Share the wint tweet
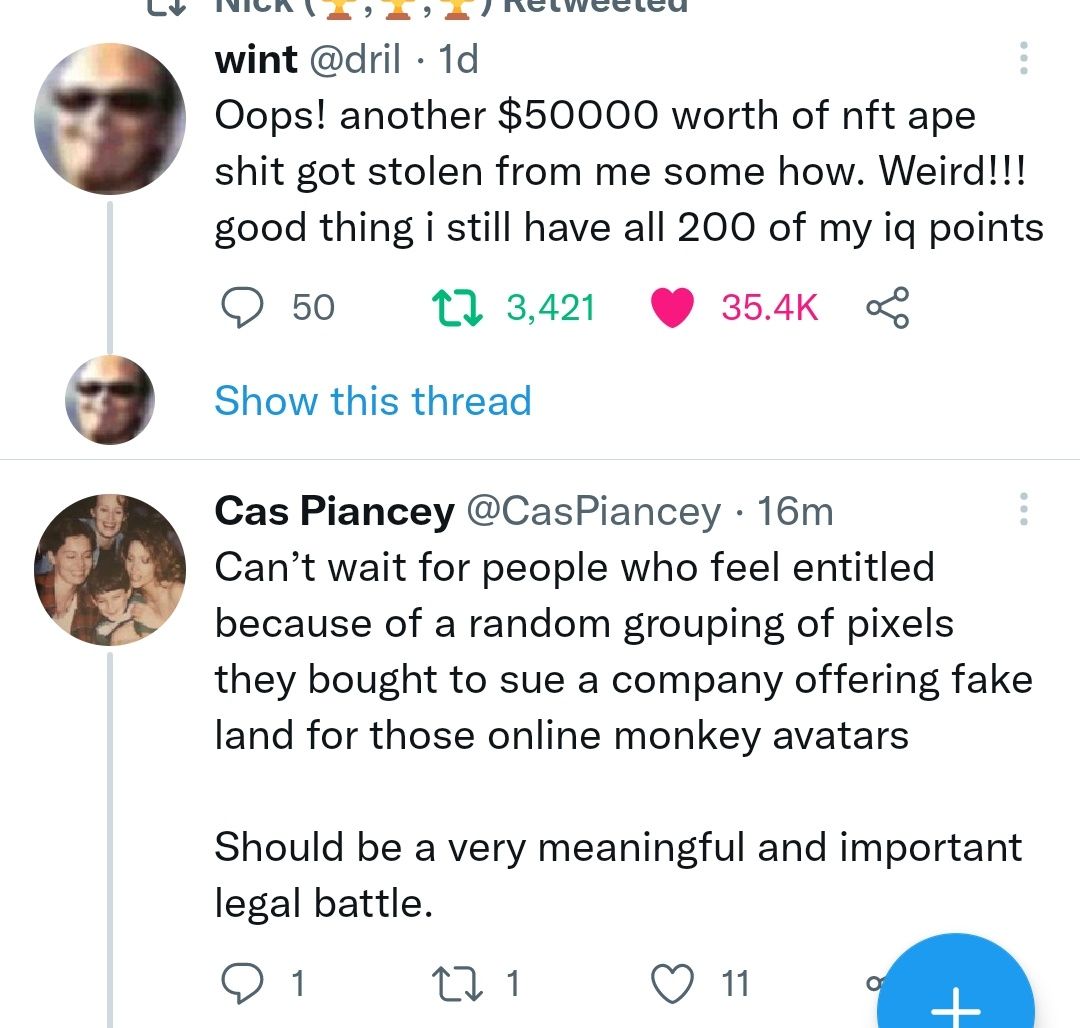 point(886,308)
